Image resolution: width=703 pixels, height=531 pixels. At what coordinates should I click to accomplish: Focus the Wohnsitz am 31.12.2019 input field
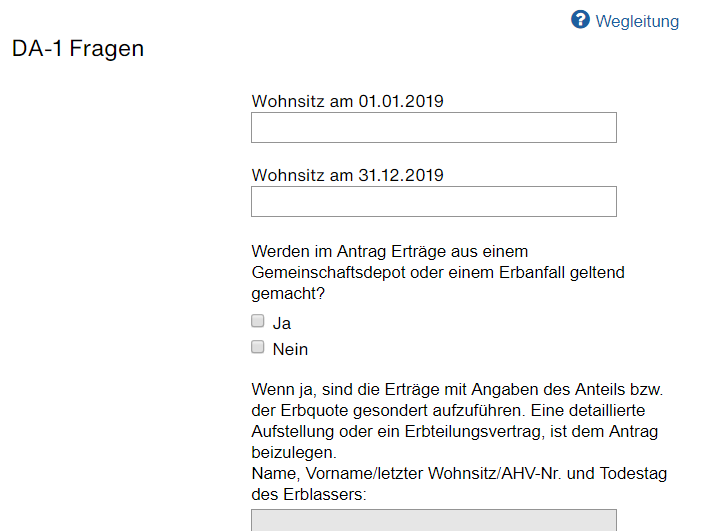434,202
